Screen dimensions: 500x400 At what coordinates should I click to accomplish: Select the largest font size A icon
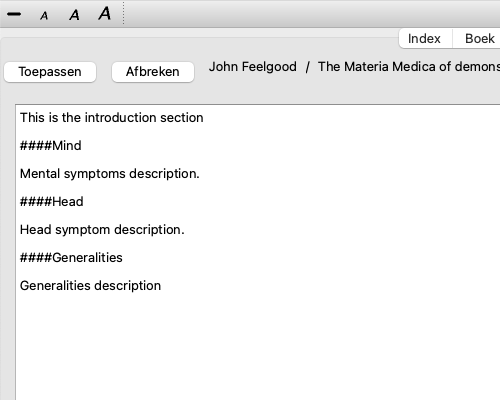[105, 13]
